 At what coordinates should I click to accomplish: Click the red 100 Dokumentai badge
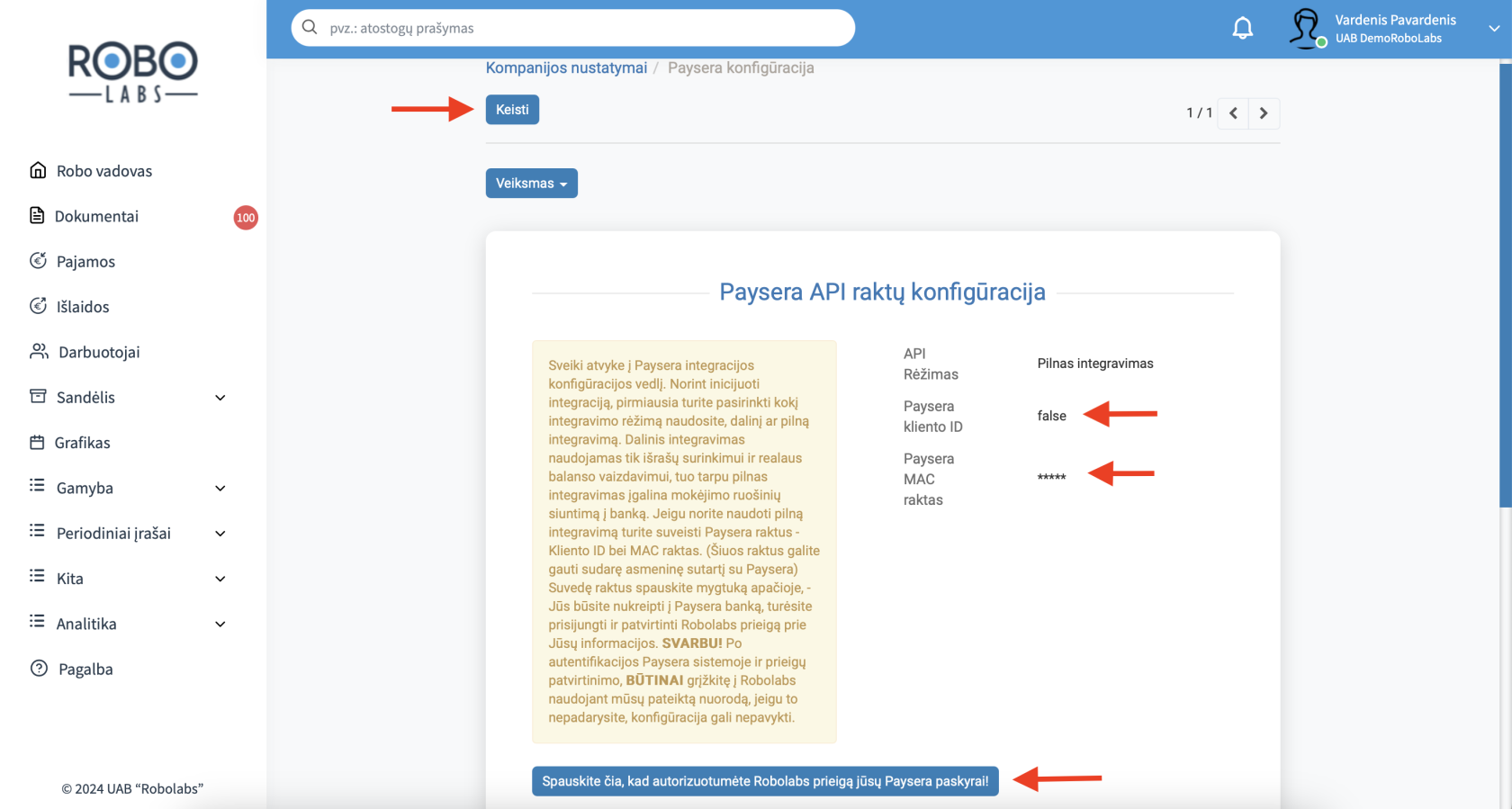coord(246,218)
